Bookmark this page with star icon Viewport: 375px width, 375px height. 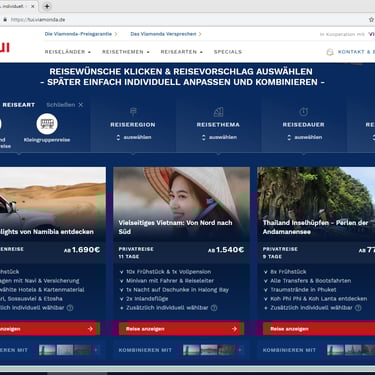coord(371,20)
